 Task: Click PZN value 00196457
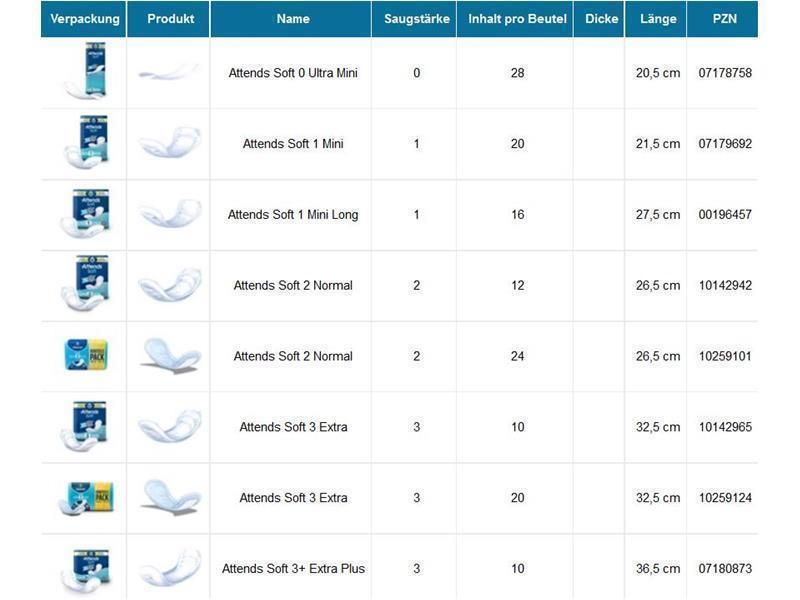(725, 215)
